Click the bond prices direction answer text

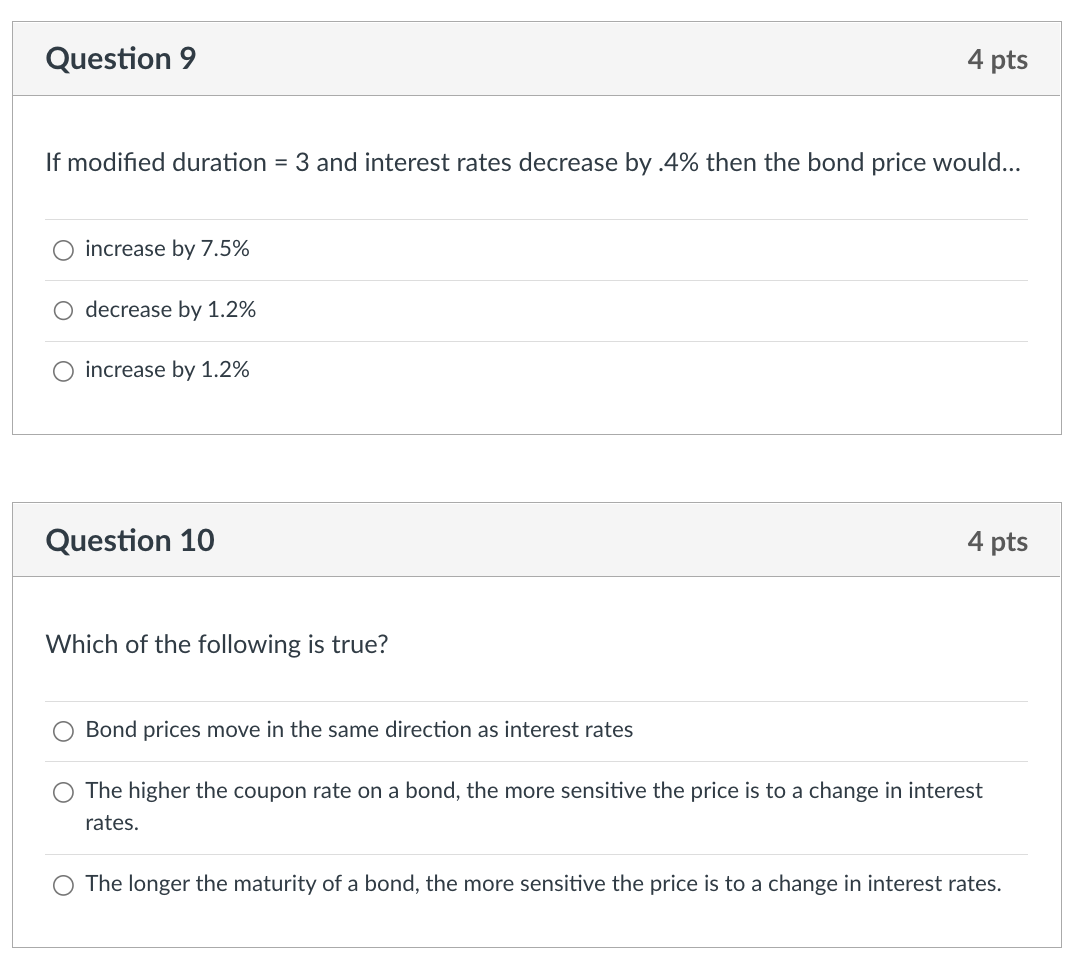point(360,730)
